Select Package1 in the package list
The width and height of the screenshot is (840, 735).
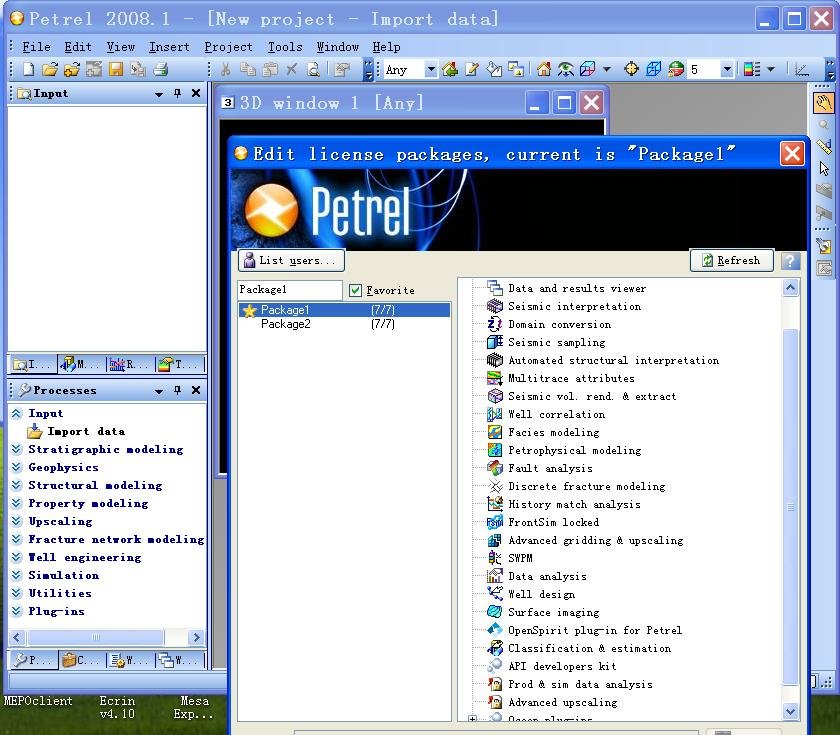(344, 310)
